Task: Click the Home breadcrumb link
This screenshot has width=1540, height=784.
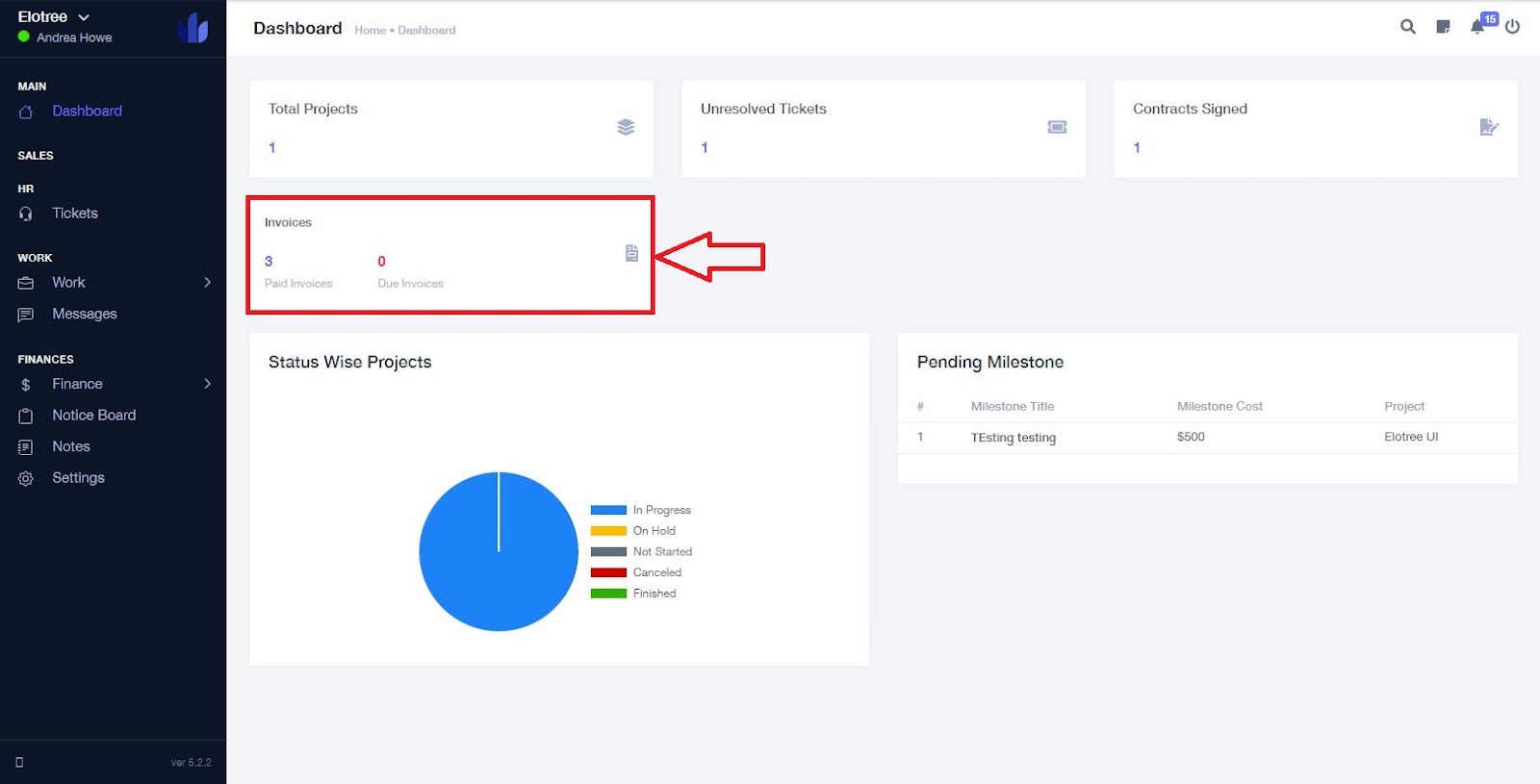Action: [x=370, y=30]
